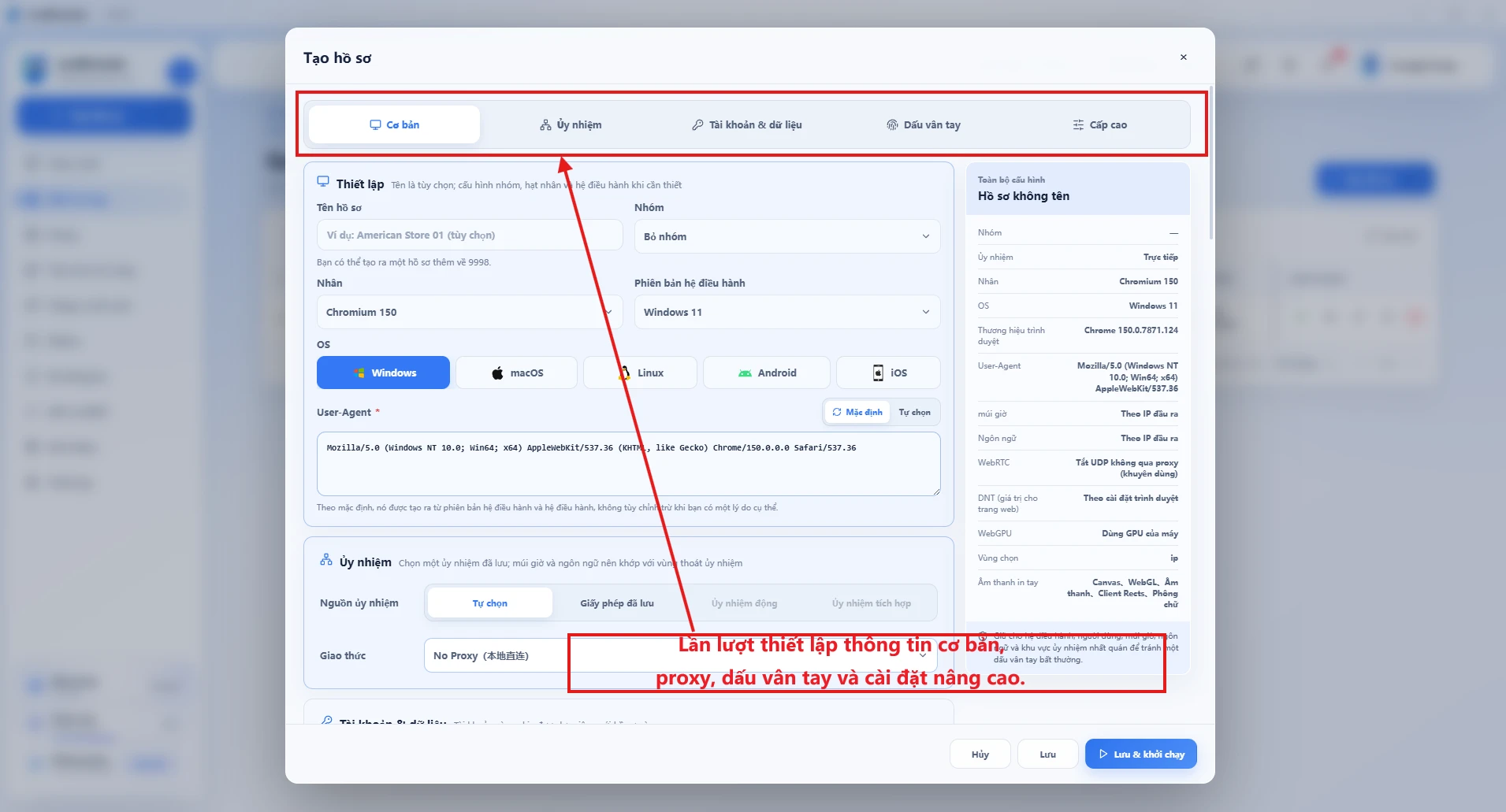Click the Chrome 150.0.7871.124 value in summary
The width and height of the screenshot is (1506, 812).
(1131, 330)
